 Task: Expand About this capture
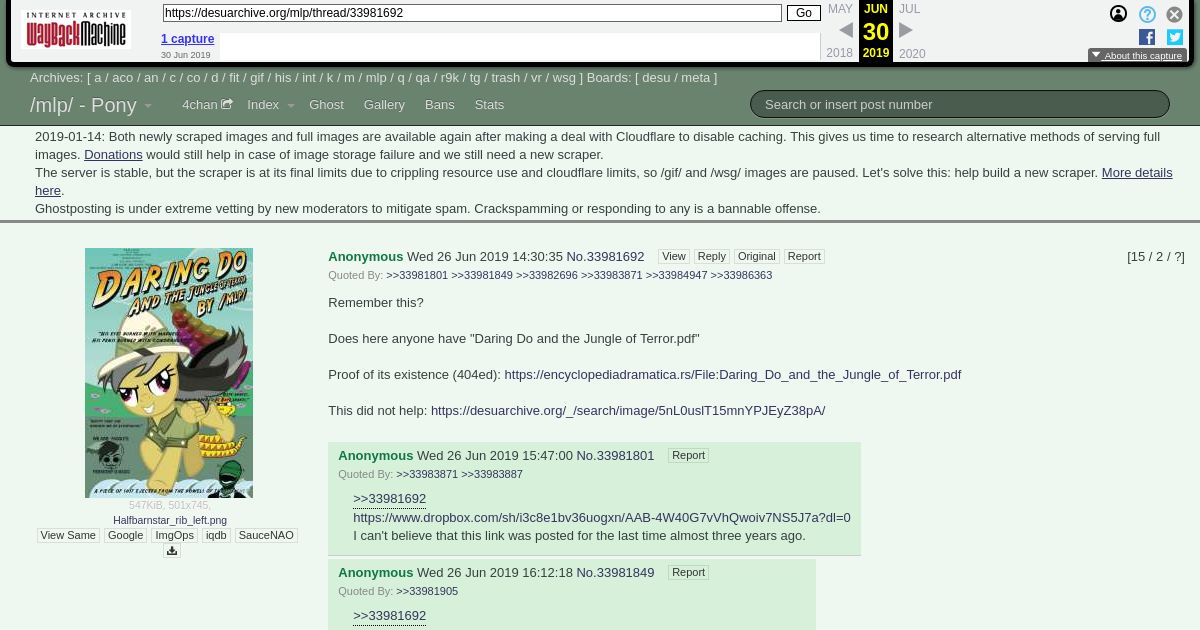click(1137, 56)
